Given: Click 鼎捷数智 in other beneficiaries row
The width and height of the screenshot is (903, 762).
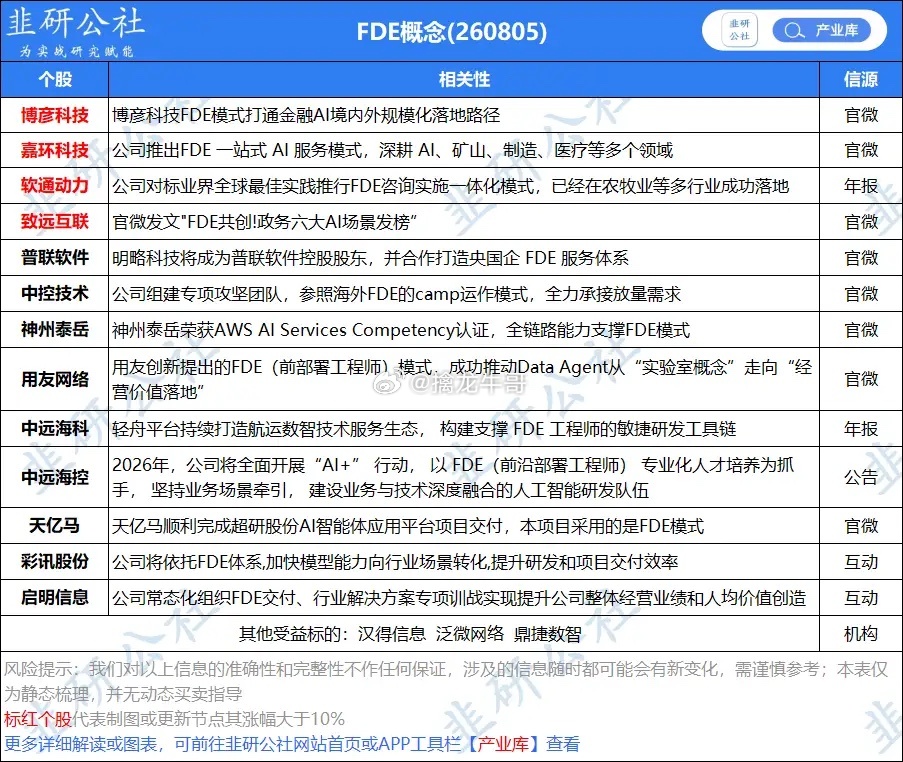Looking at the screenshot, I should pyautogui.click(x=548, y=634).
